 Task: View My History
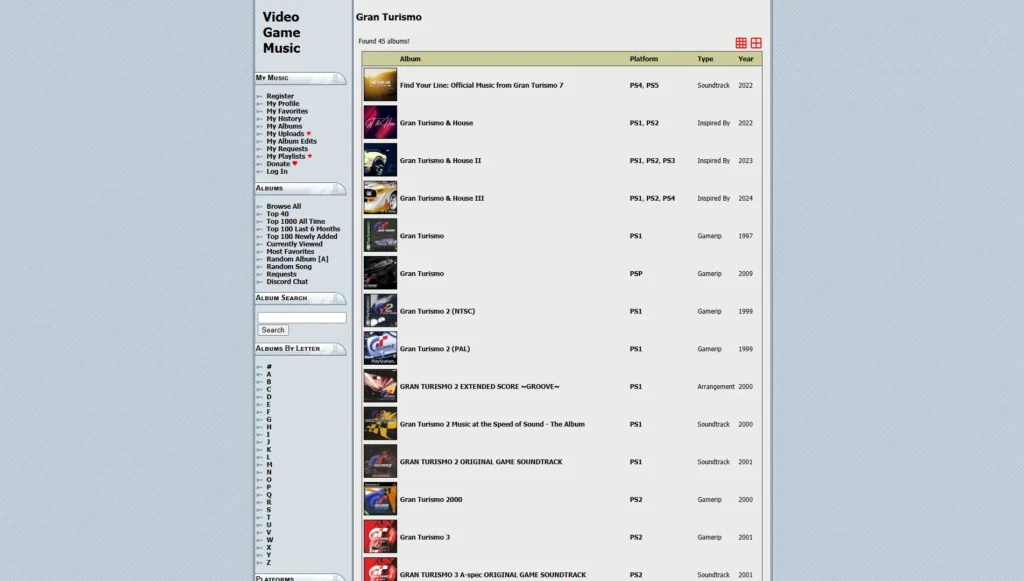point(283,119)
